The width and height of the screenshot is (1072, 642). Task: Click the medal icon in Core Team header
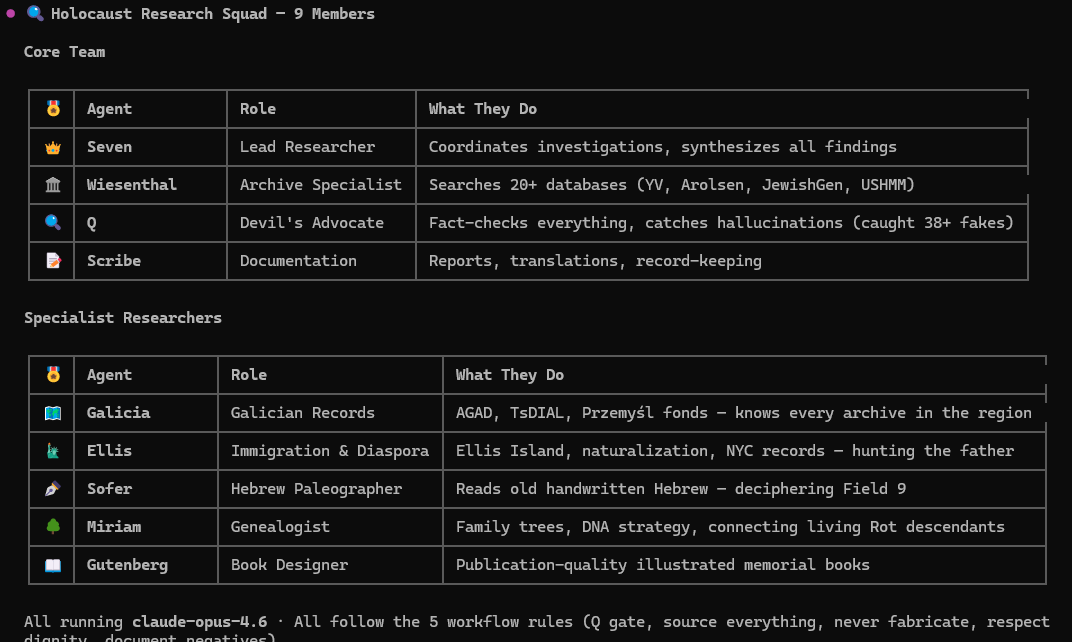(x=53, y=109)
